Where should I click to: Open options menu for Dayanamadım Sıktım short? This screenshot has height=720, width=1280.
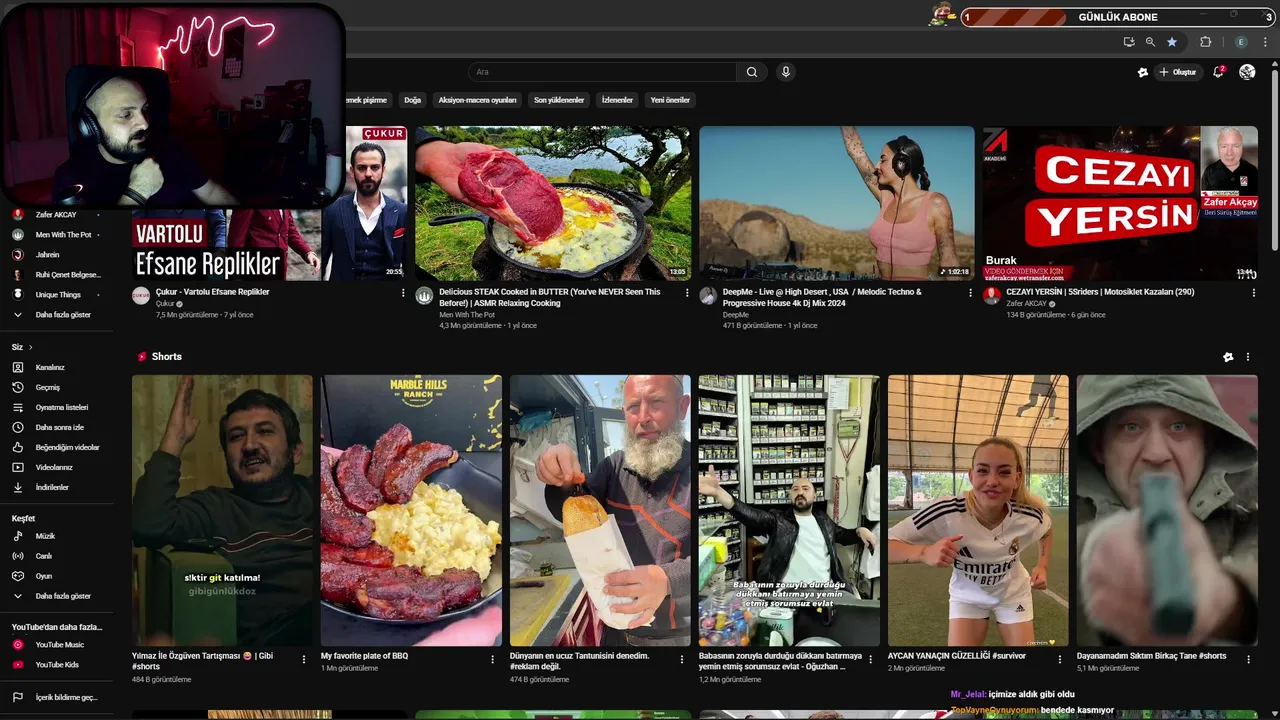point(1248,659)
